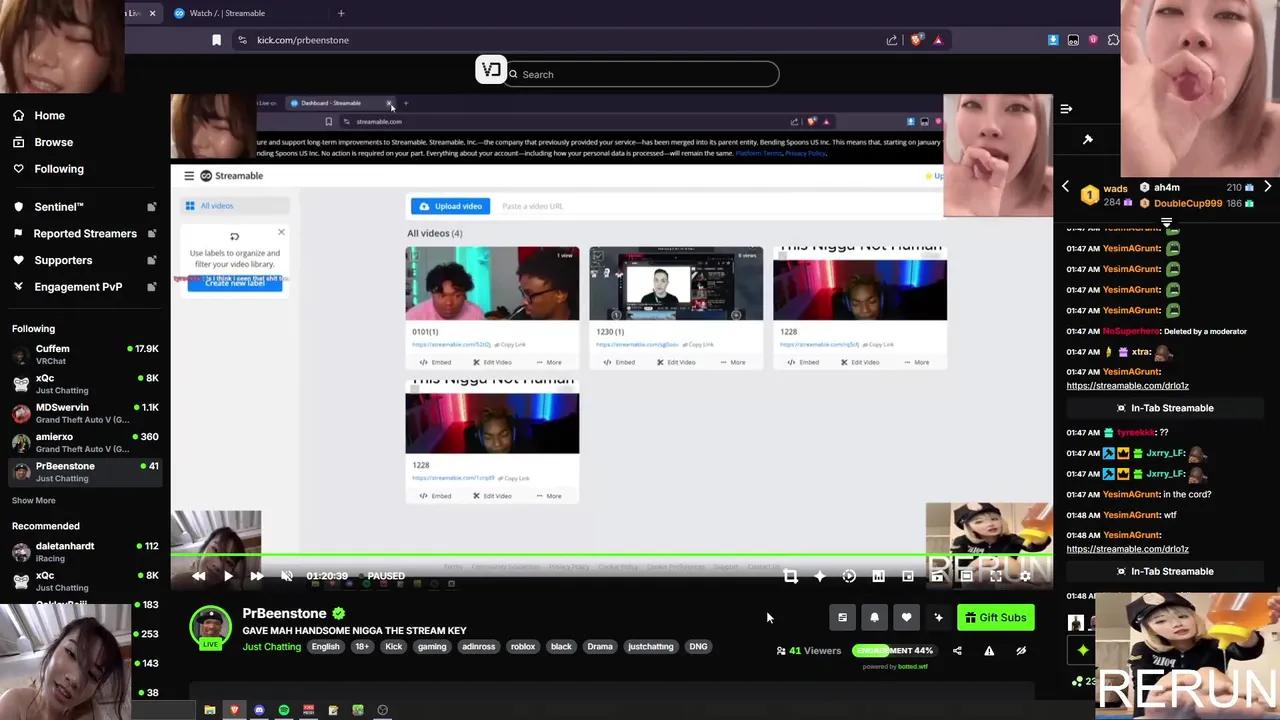Expand Show More in the Following list

tap(33, 500)
